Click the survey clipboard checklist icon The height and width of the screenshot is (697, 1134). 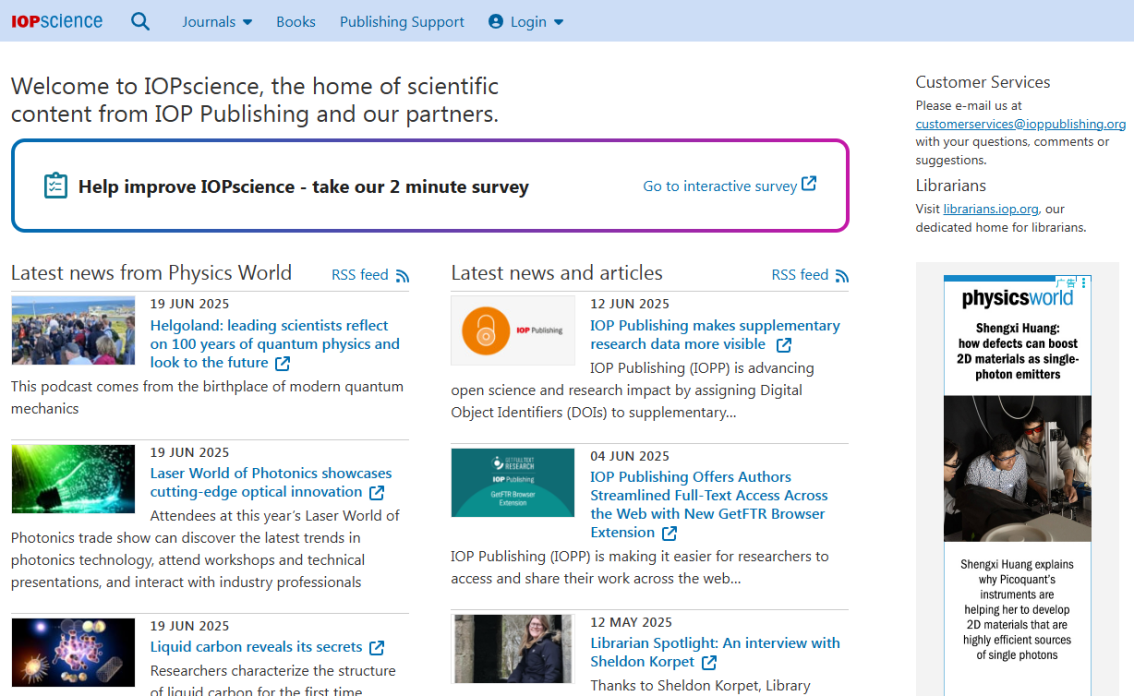[56, 186]
